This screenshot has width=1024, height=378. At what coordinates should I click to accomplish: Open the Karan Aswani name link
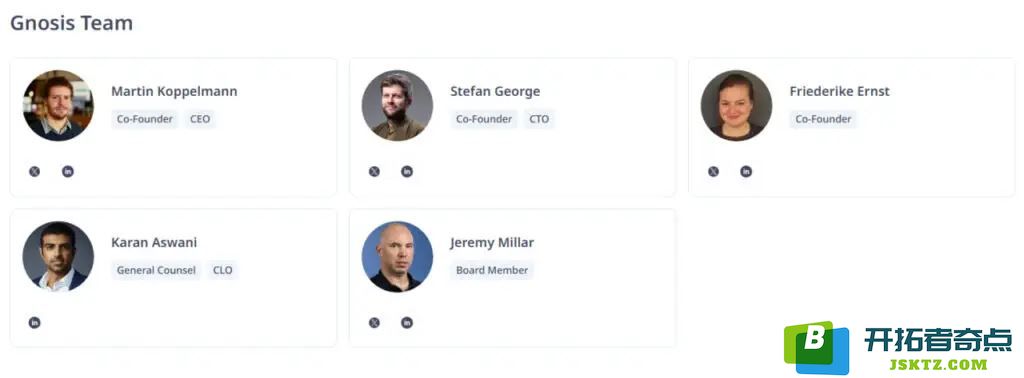pos(154,242)
